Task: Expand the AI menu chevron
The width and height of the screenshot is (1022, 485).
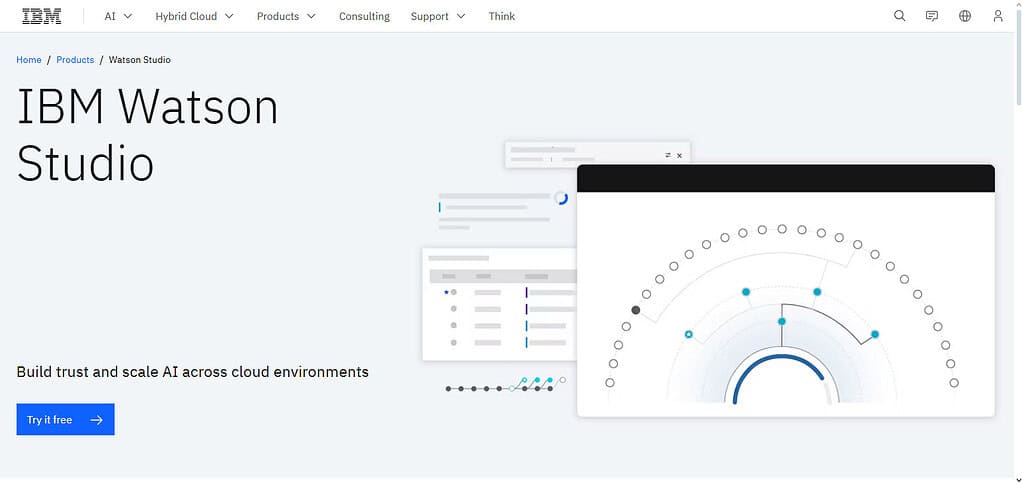Action: (128, 16)
